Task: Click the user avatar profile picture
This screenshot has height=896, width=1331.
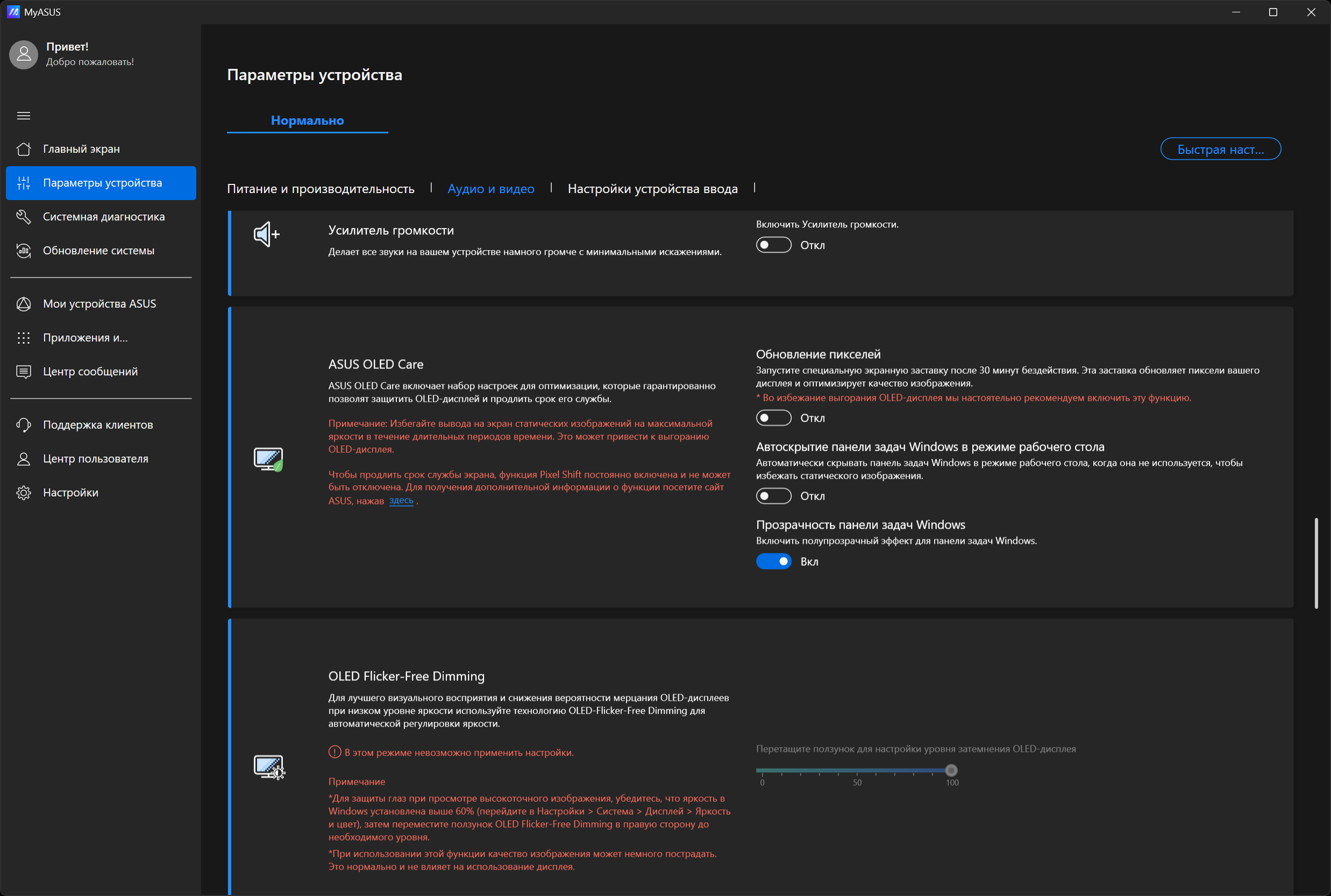Action: pyautogui.click(x=24, y=54)
